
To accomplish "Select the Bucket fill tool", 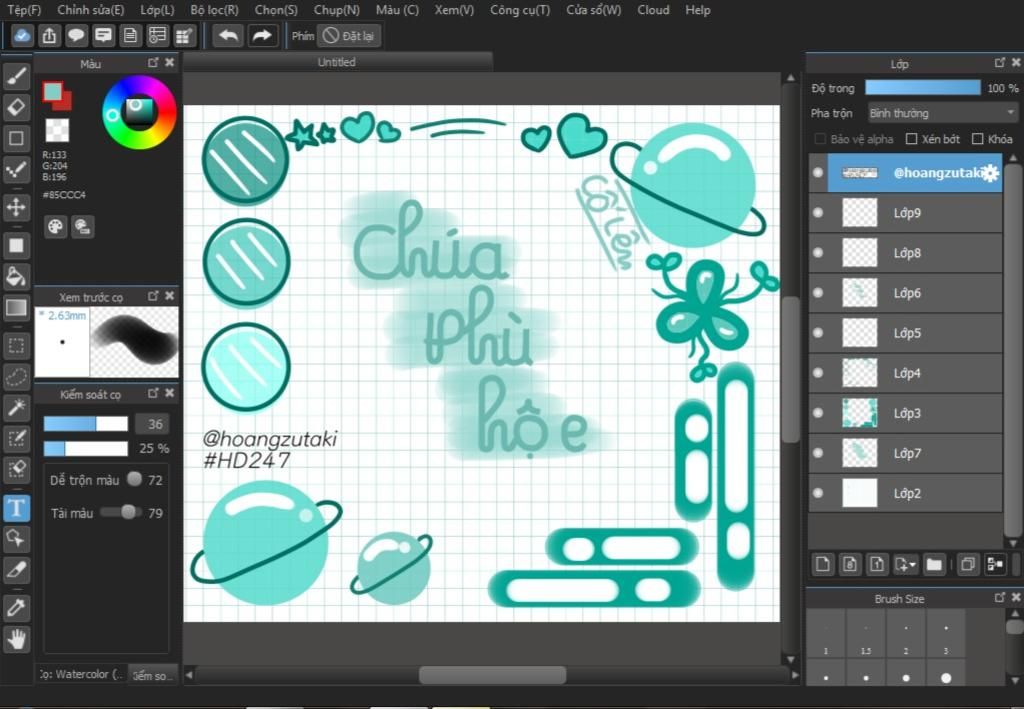I will pos(16,276).
